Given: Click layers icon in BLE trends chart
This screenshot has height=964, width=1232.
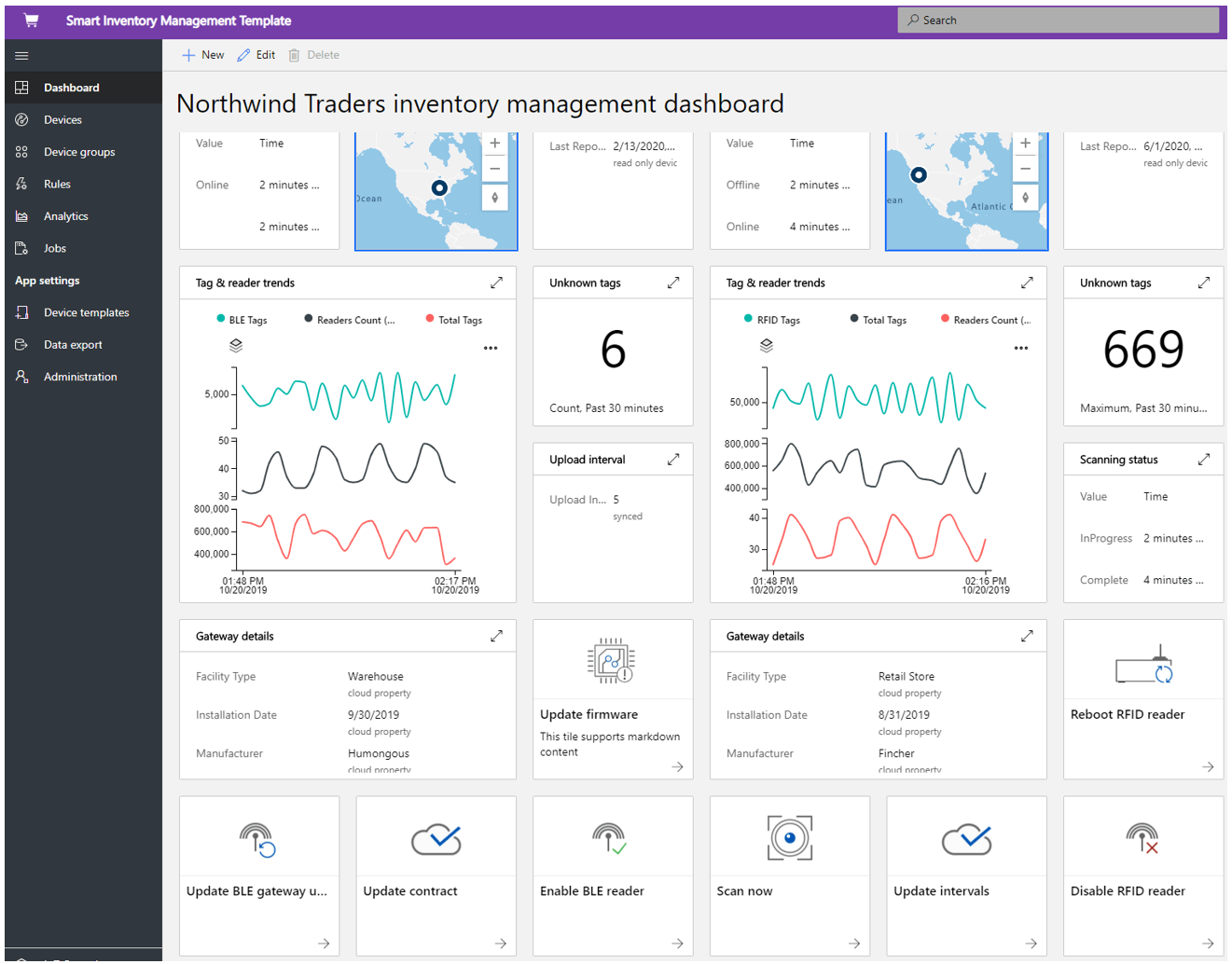Looking at the screenshot, I should pos(236,345).
